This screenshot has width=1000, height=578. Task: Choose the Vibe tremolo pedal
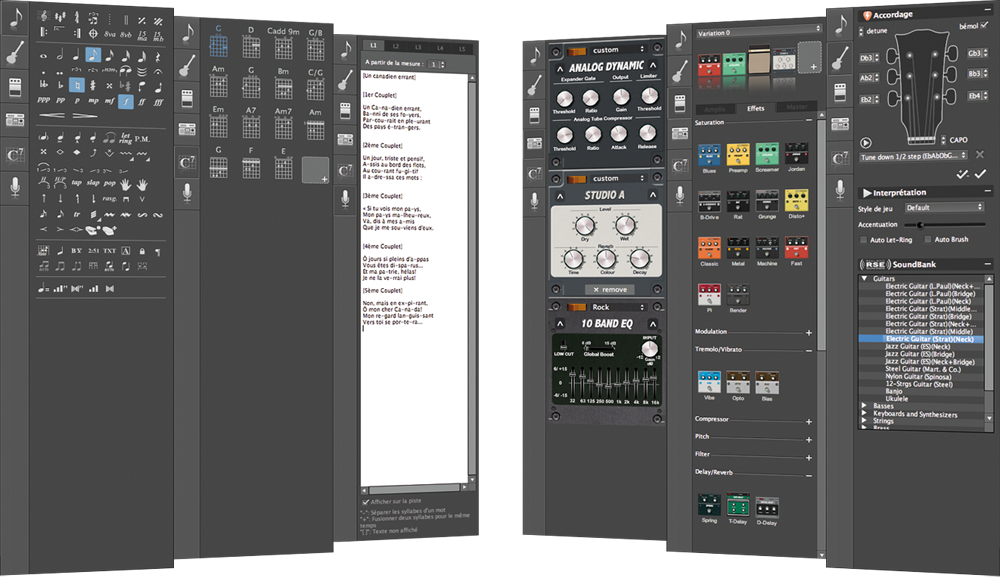709,384
